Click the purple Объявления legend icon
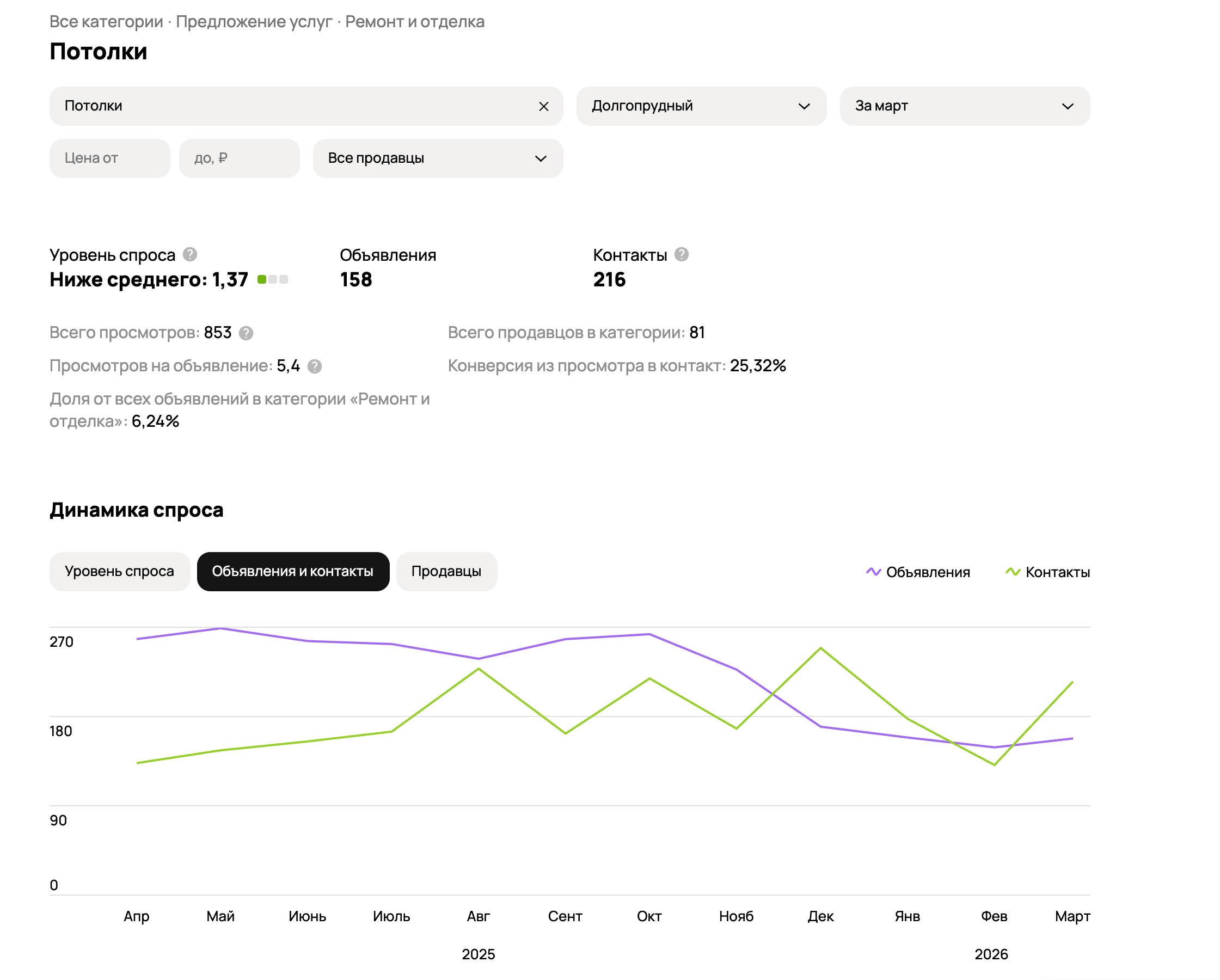 pos(873,572)
